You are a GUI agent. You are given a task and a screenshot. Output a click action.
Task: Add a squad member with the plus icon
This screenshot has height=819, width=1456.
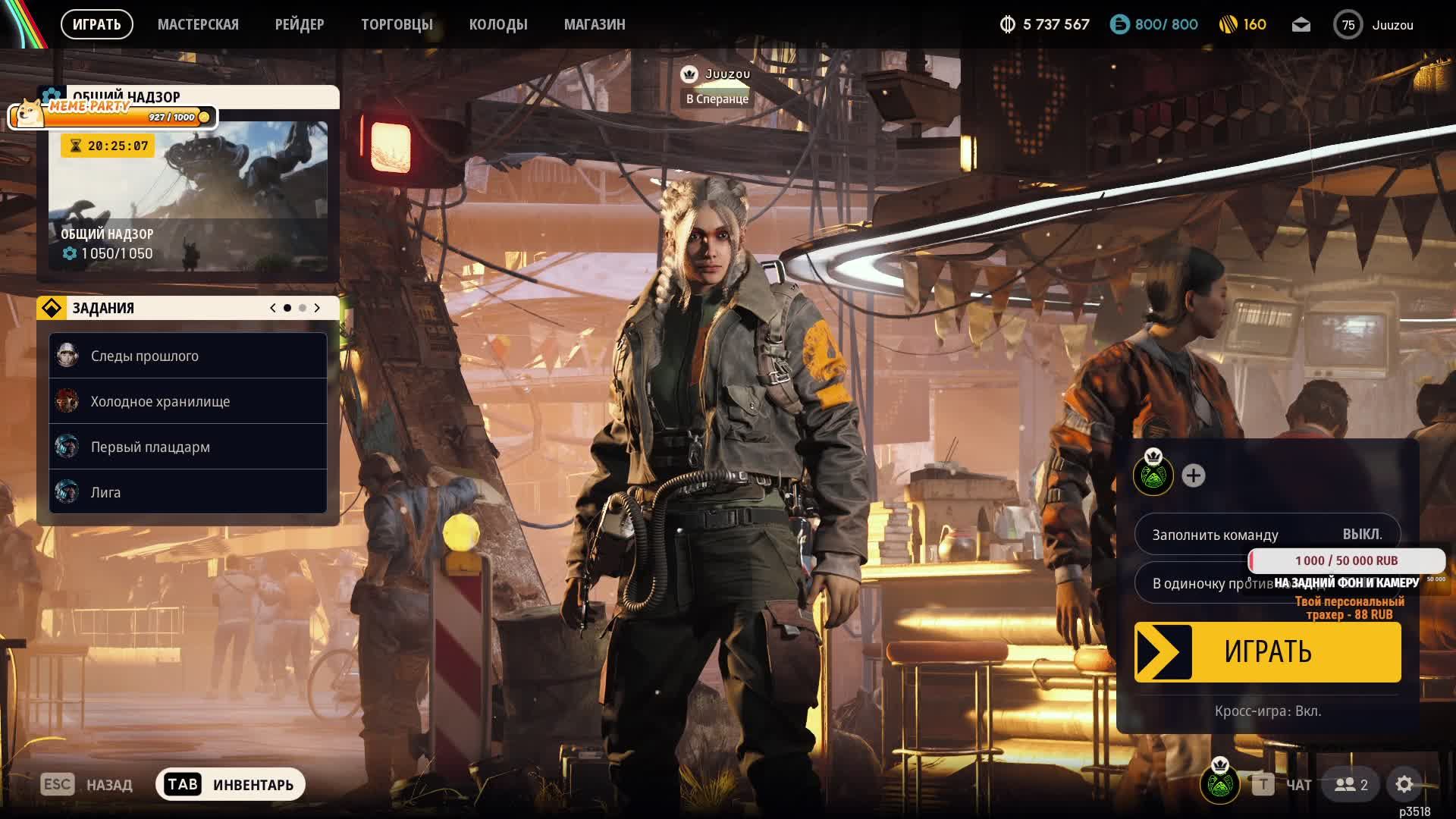point(1193,475)
